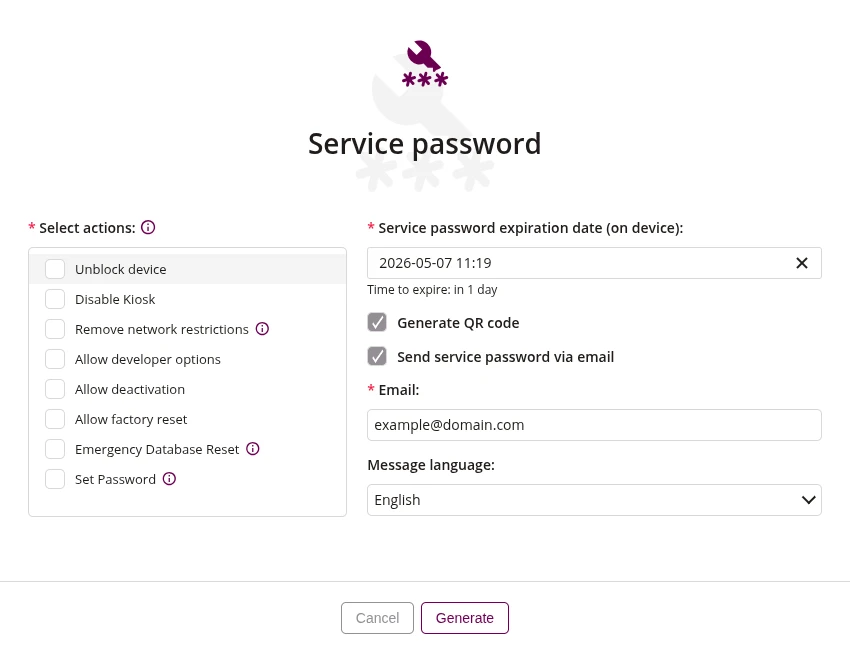Viewport: 850px width, 654px height.
Task: Tick the Allow deactivation checkbox
Action: 55,389
